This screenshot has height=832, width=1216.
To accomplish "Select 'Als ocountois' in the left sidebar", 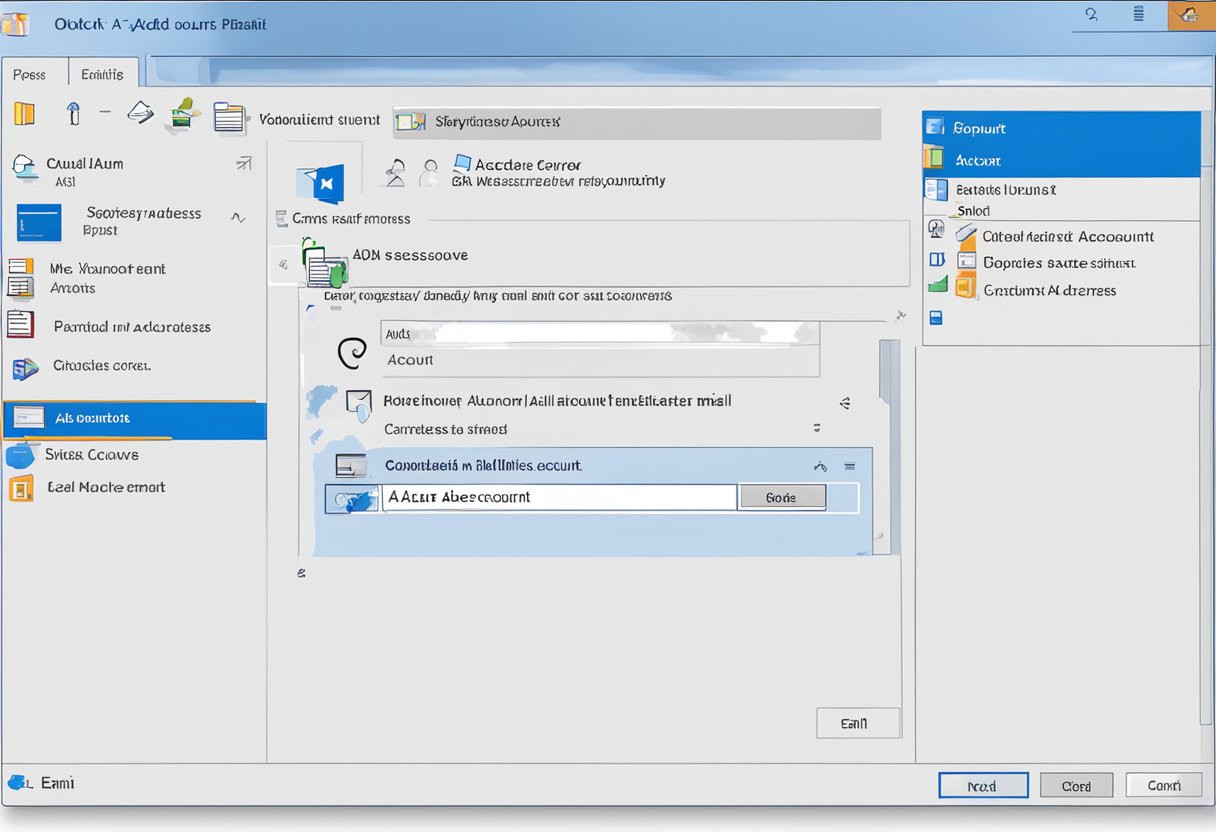I will pyautogui.click(x=134, y=418).
